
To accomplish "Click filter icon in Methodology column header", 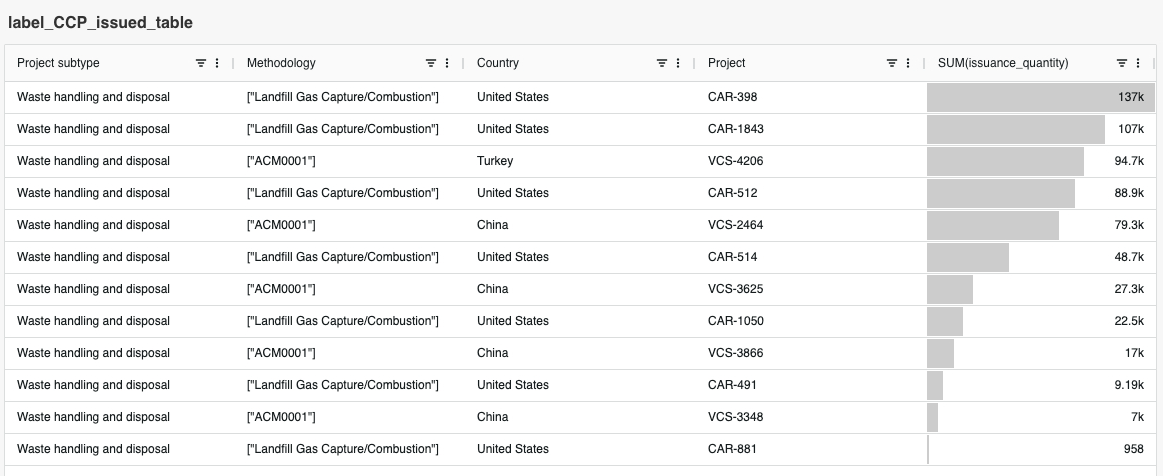I will 431,63.
